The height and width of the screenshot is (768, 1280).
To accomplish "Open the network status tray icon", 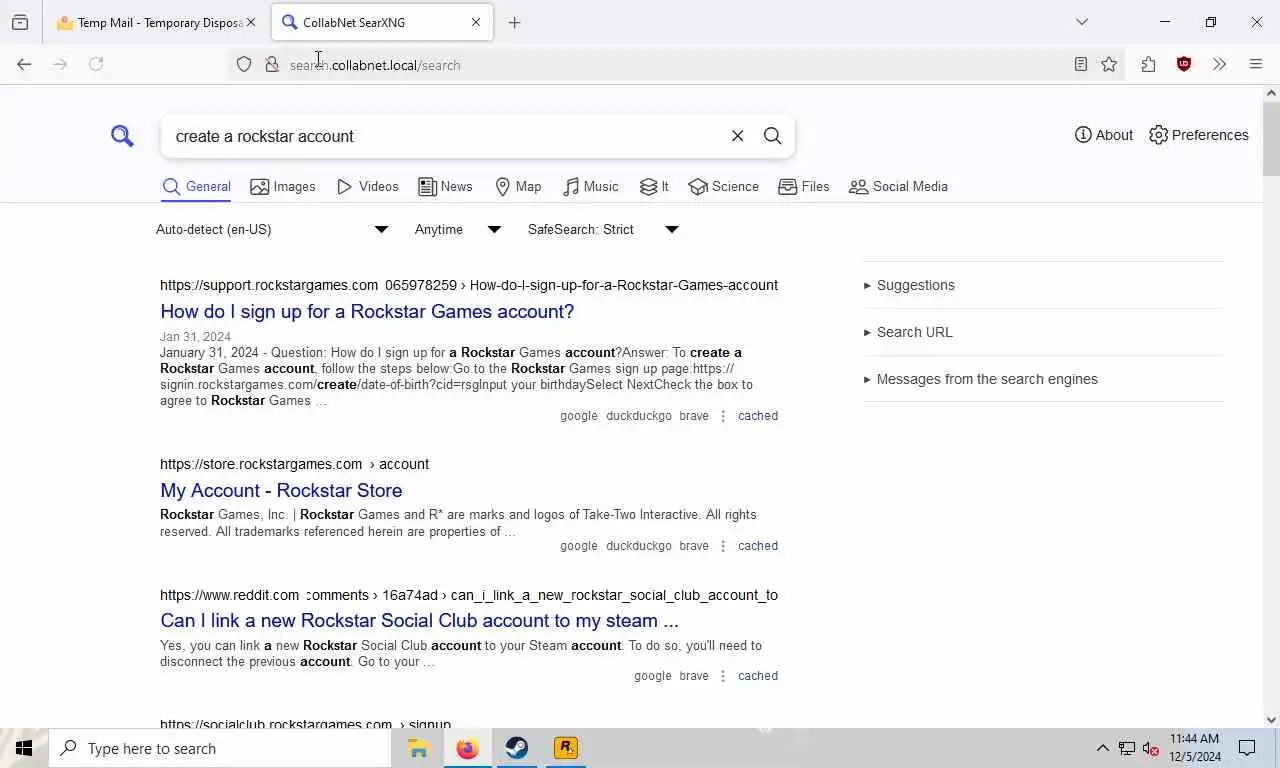I will pyautogui.click(x=1126, y=748).
